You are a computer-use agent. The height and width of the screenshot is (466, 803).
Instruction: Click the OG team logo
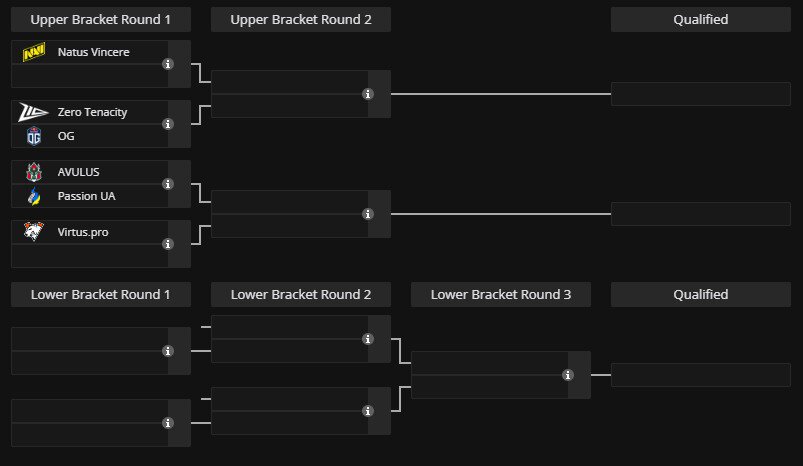click(34, 136)
